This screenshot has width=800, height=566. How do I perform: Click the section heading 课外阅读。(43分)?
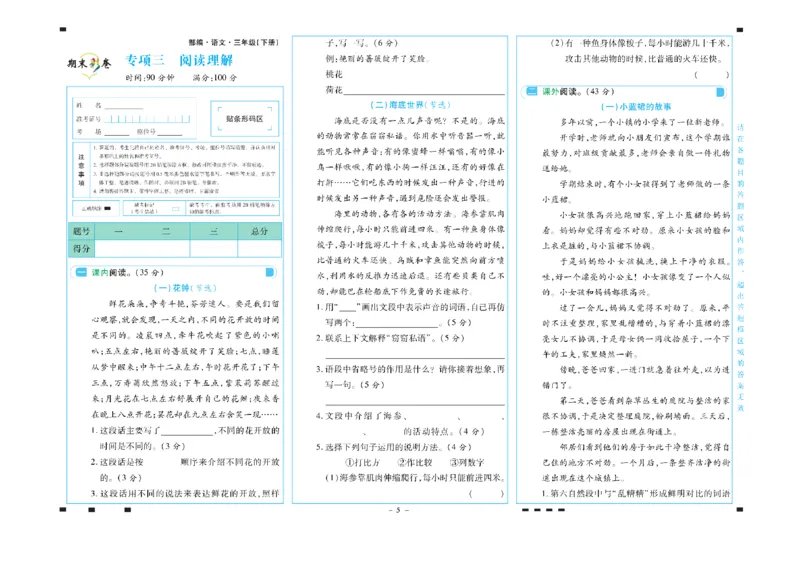pyautogui.click(x=578, y=91)
